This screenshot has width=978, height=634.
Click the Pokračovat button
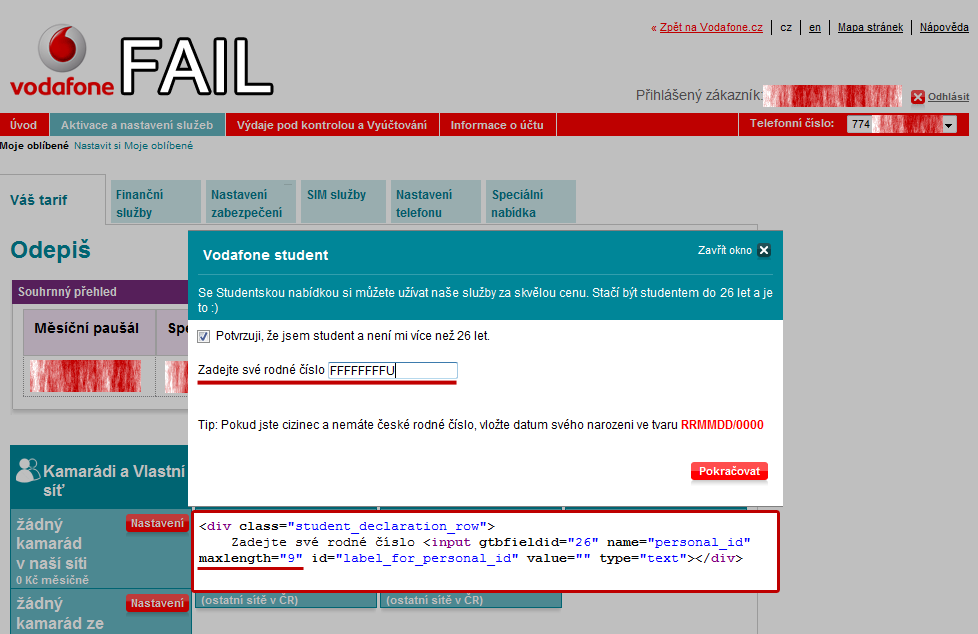pyautogui.click(x=729, y=471)
